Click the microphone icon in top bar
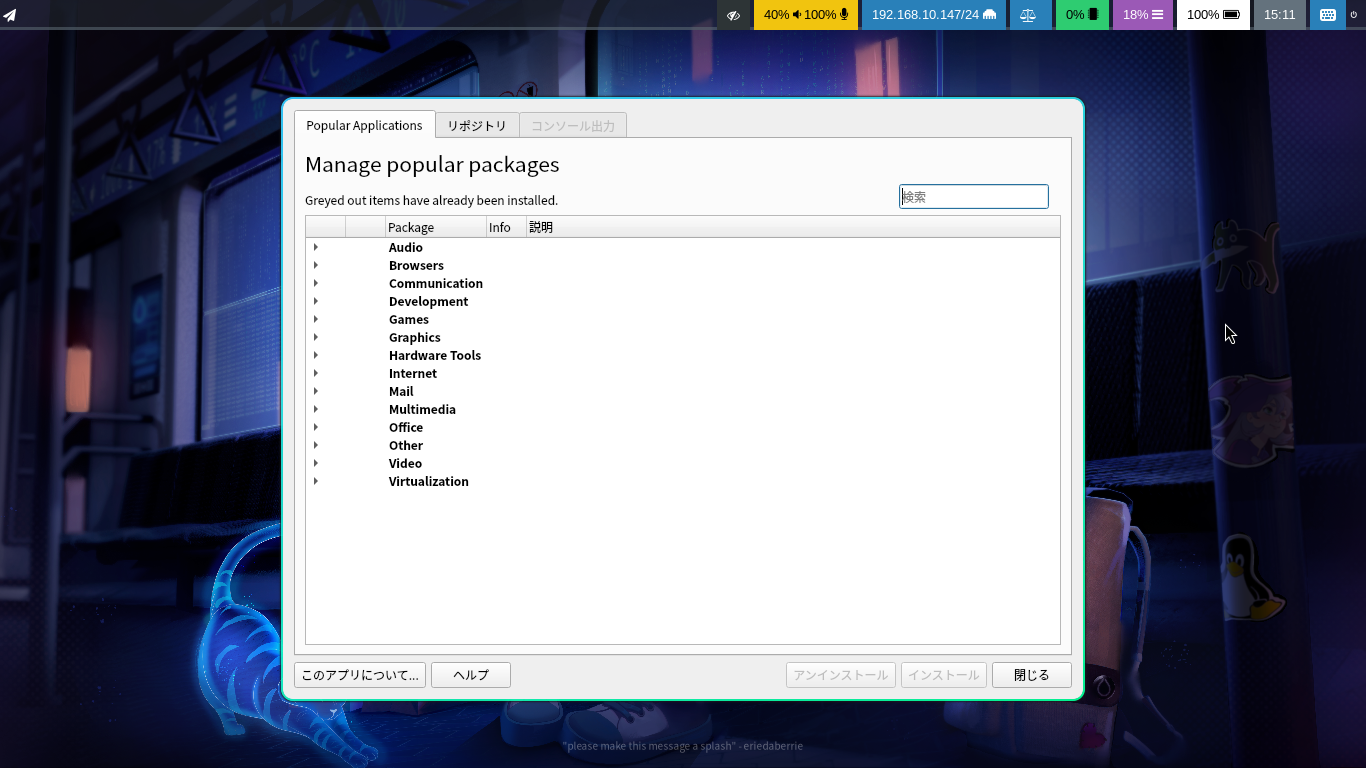The image size is (1366, 768). click(x=844, y=15)
